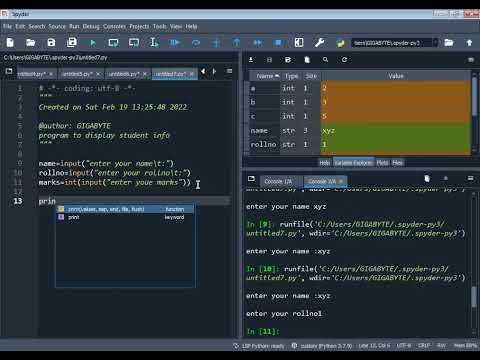
Task: Switch to the Plots pane tab
Action: [382, 163]
